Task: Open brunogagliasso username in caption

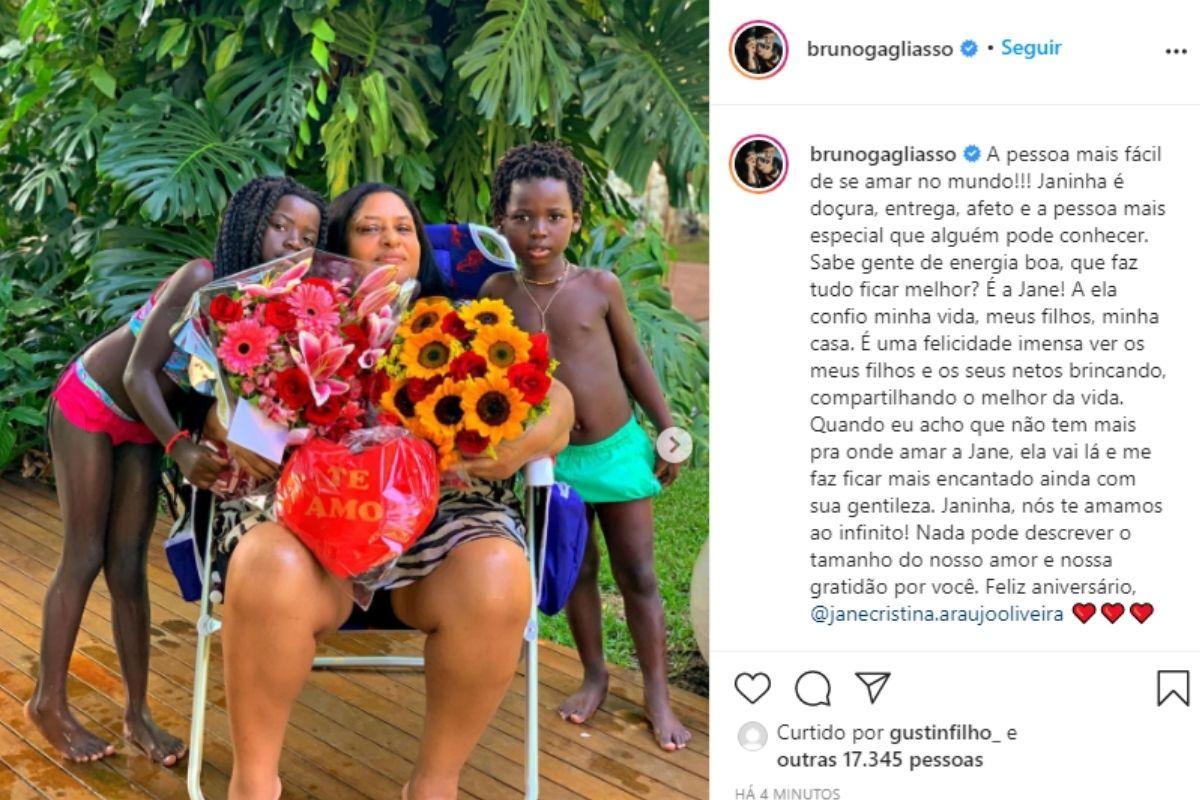Action: tap(881, 155)
